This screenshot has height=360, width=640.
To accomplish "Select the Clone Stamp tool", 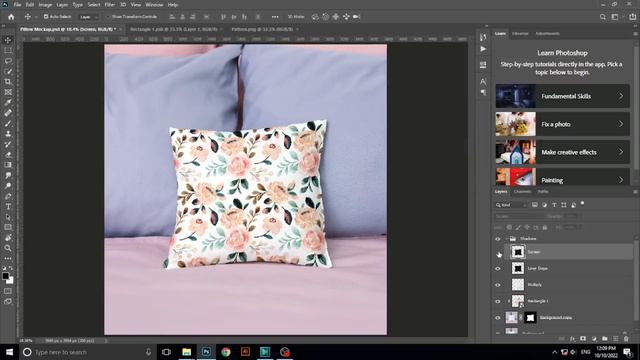I will pyautogui.click(x=8, y=134).
